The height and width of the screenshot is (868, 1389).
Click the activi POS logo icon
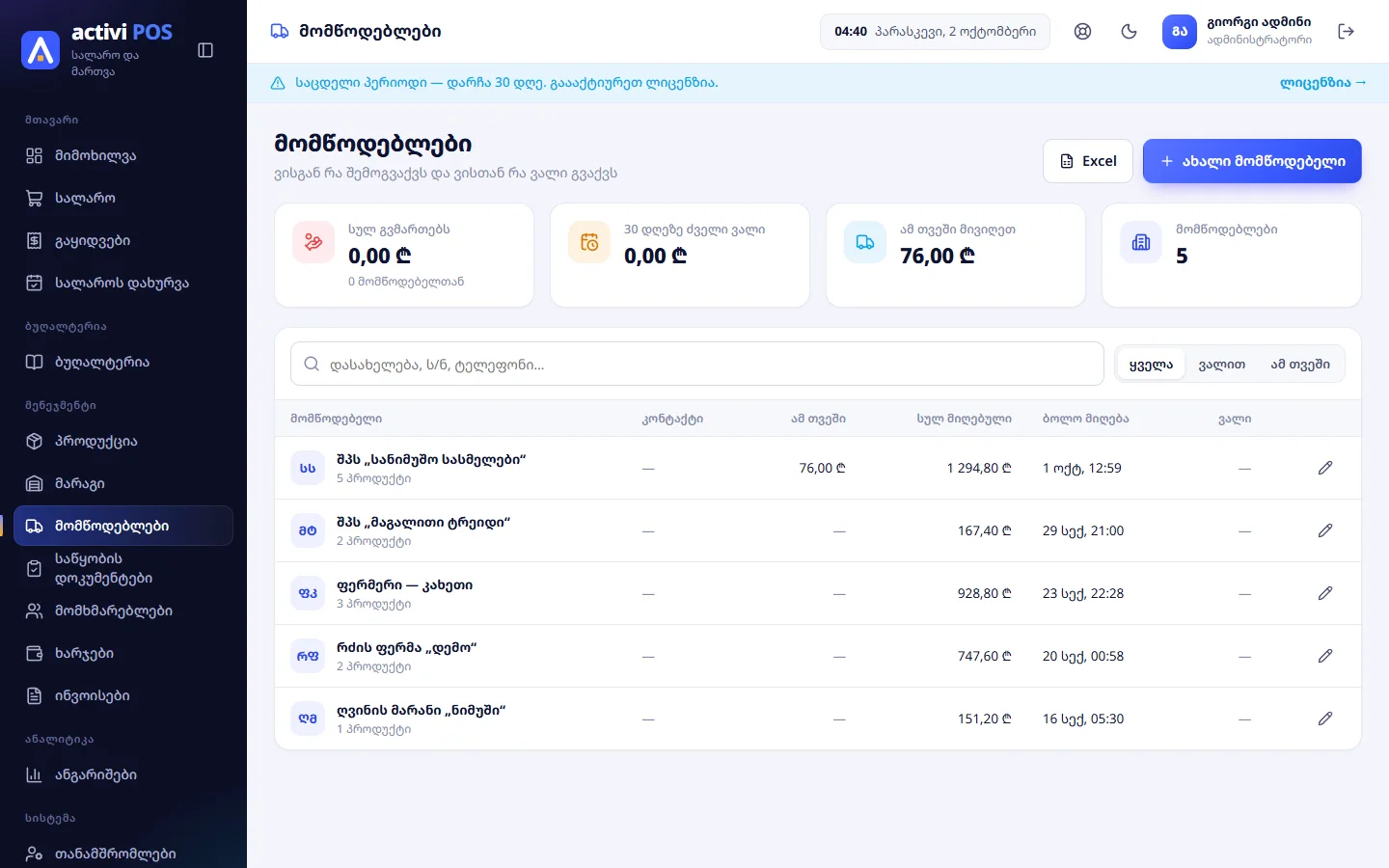41,50
